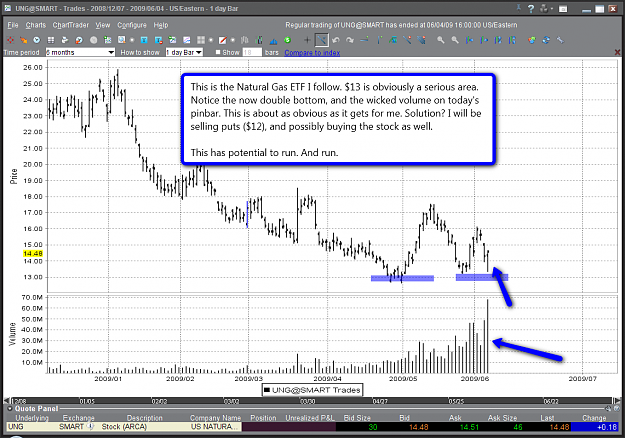
Task: Click the horizontal line tool icon
Action: point(364,39)
